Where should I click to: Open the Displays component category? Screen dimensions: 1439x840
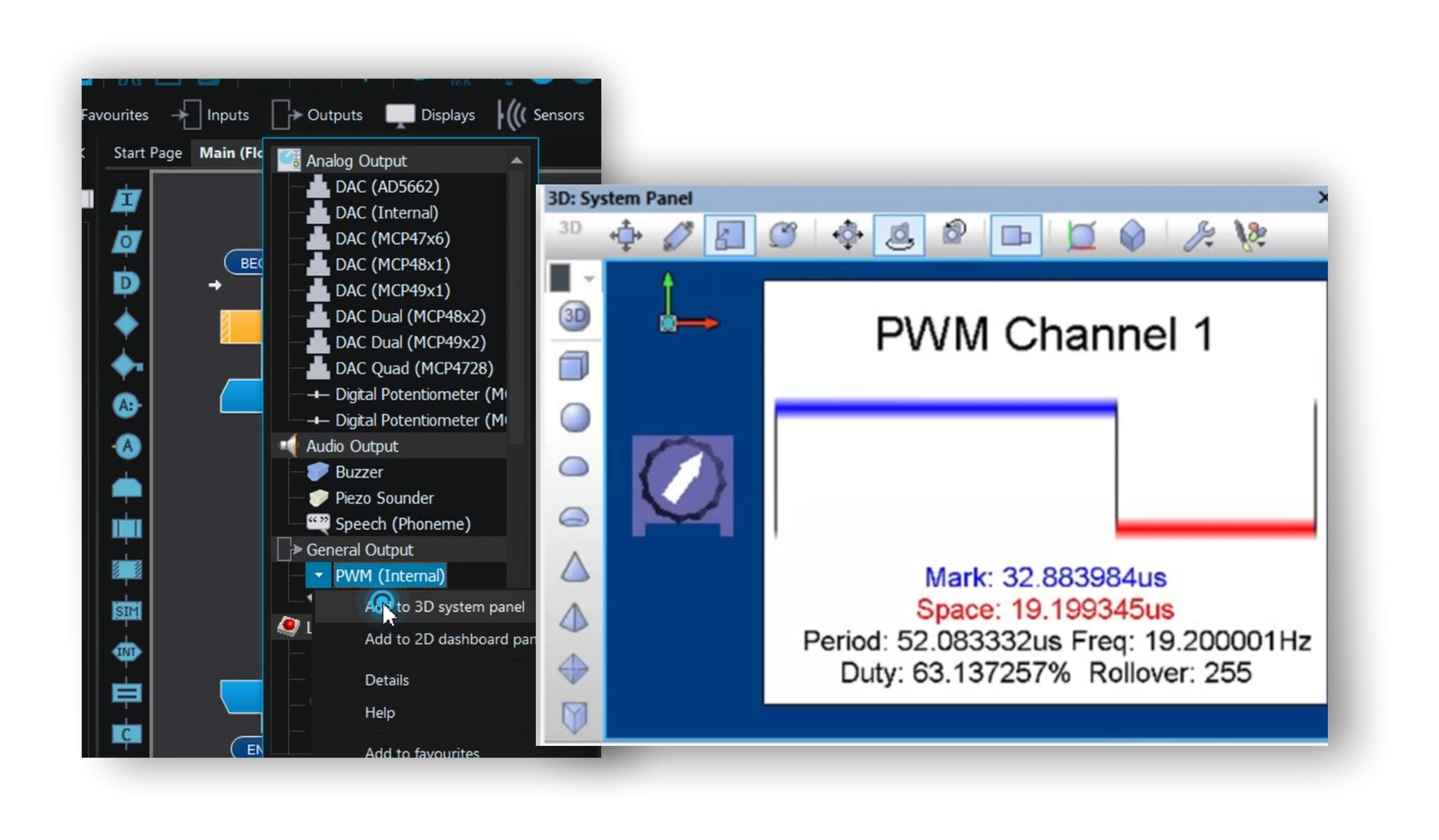(430, 115)
